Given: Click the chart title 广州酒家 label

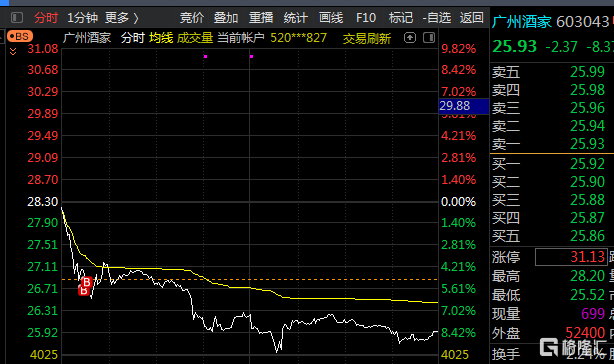Looking at the screenshot, I should (87, 38).
